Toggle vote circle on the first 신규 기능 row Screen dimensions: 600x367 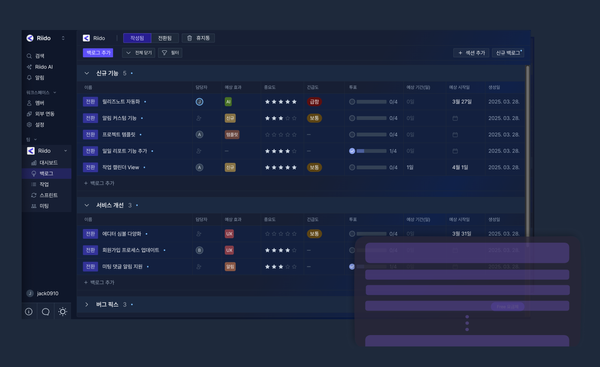[352, 102]
